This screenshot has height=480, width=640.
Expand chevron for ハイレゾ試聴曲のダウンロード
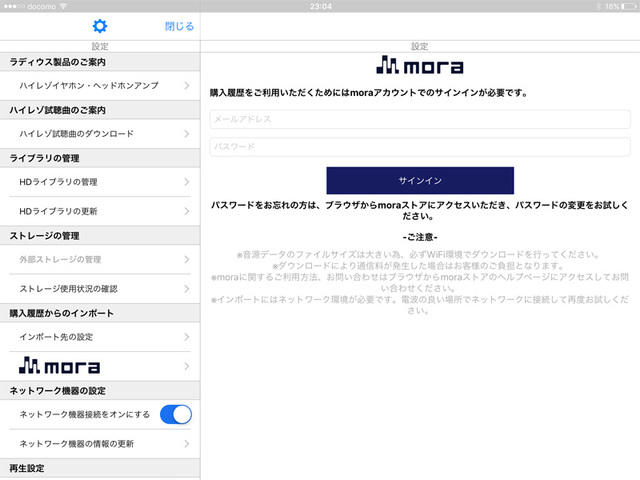pos(186,133)
